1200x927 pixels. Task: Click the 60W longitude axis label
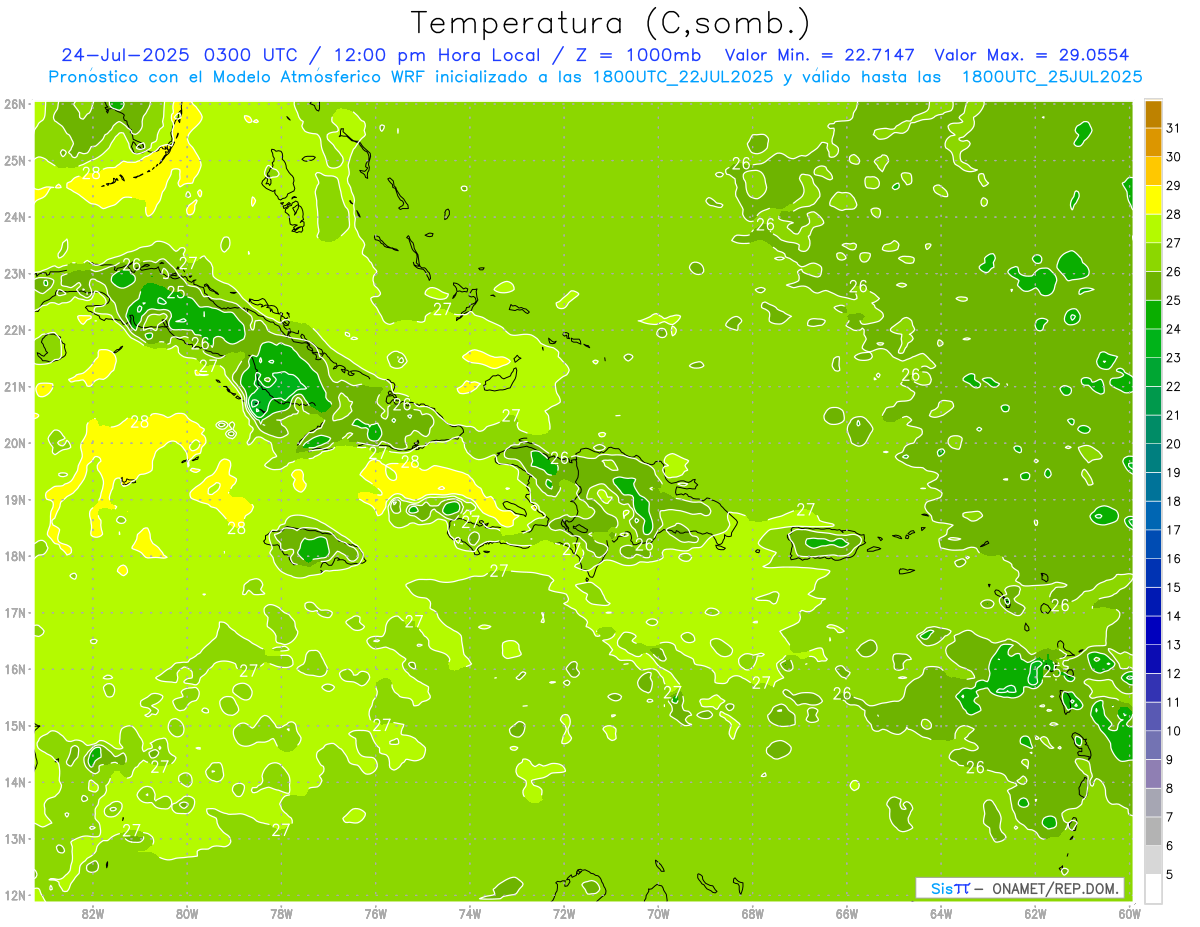point(1129,913)
